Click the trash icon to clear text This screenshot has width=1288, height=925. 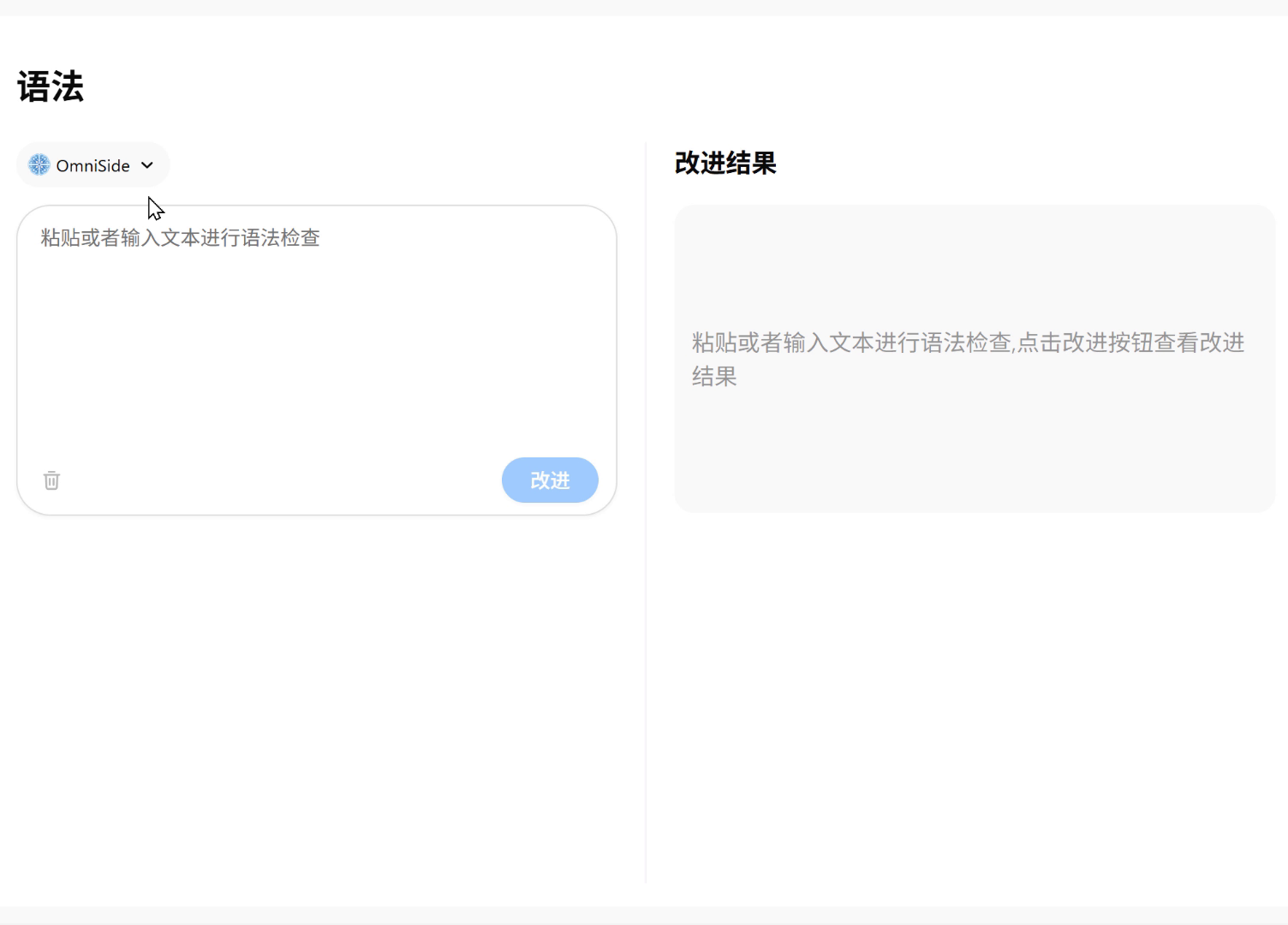click(51, 480)
